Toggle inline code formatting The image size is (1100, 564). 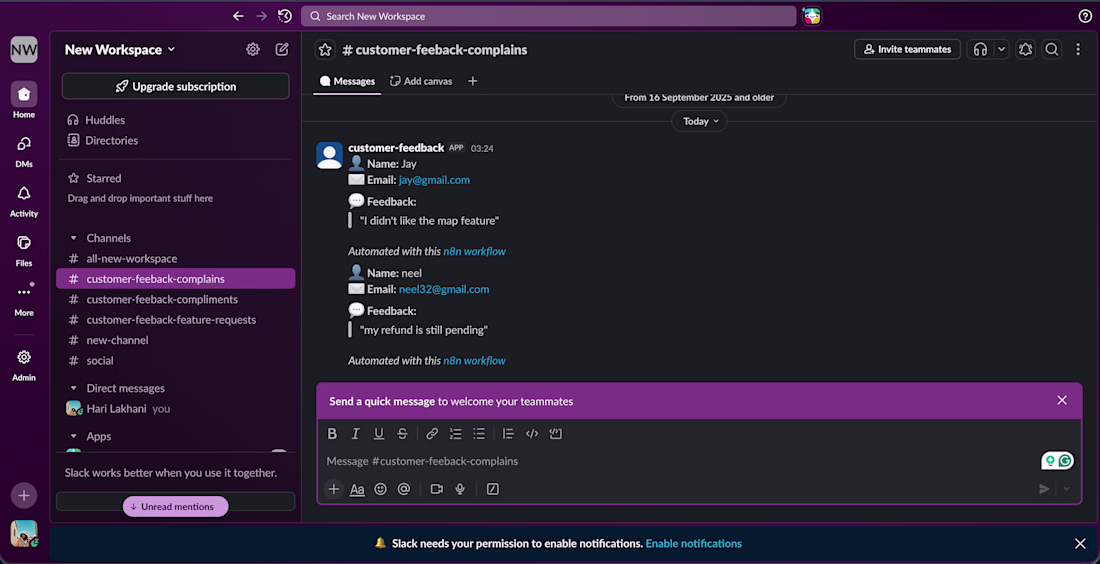coord(532,434)
